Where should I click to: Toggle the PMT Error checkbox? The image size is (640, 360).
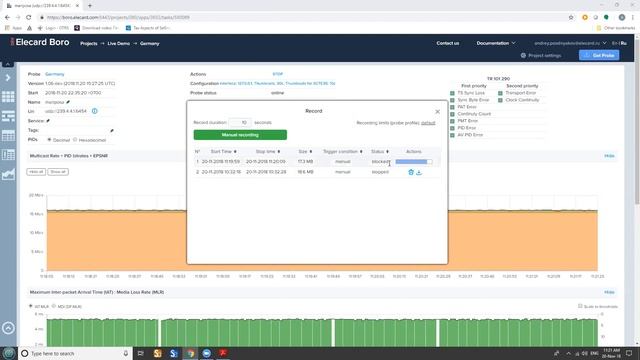point(452,121)
